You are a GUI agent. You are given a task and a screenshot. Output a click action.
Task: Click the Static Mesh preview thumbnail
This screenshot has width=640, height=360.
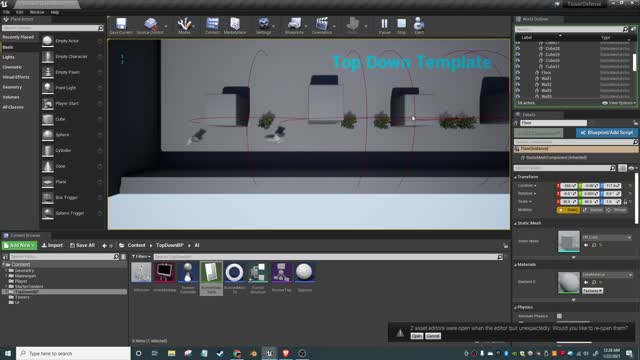(x=569, y=241)
